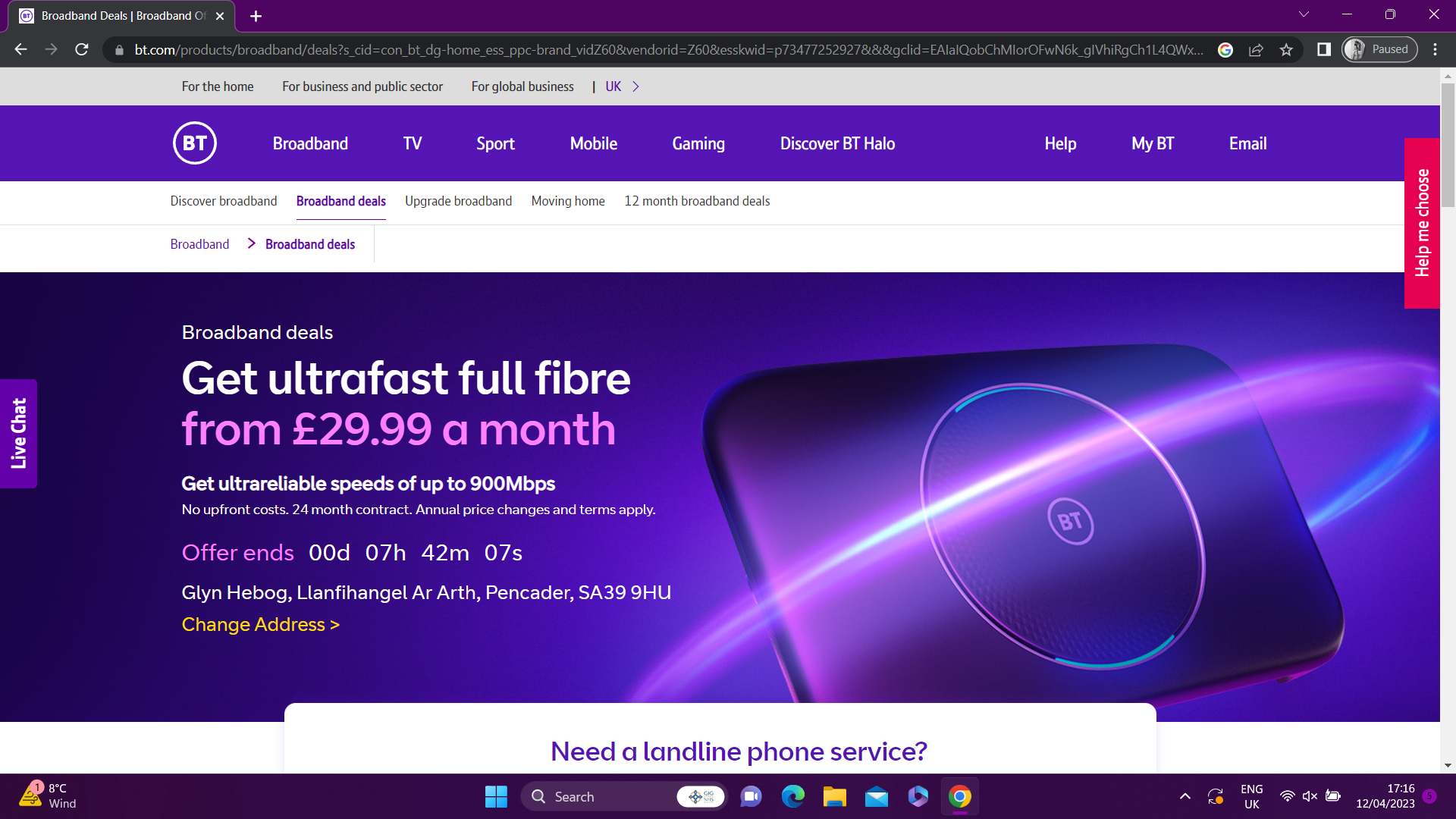Toggle the muted volume tray icon
The height and width of the screenshot is (819, 1456).
click(x=1310, y=796)
